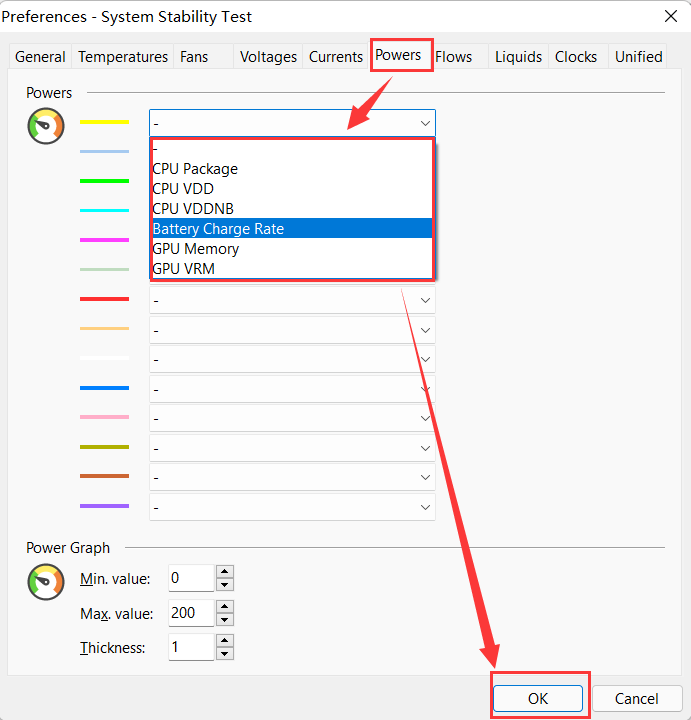Increase Max. value with up arrow
Viewport: 691px width, 720px height.
[225, 606]
